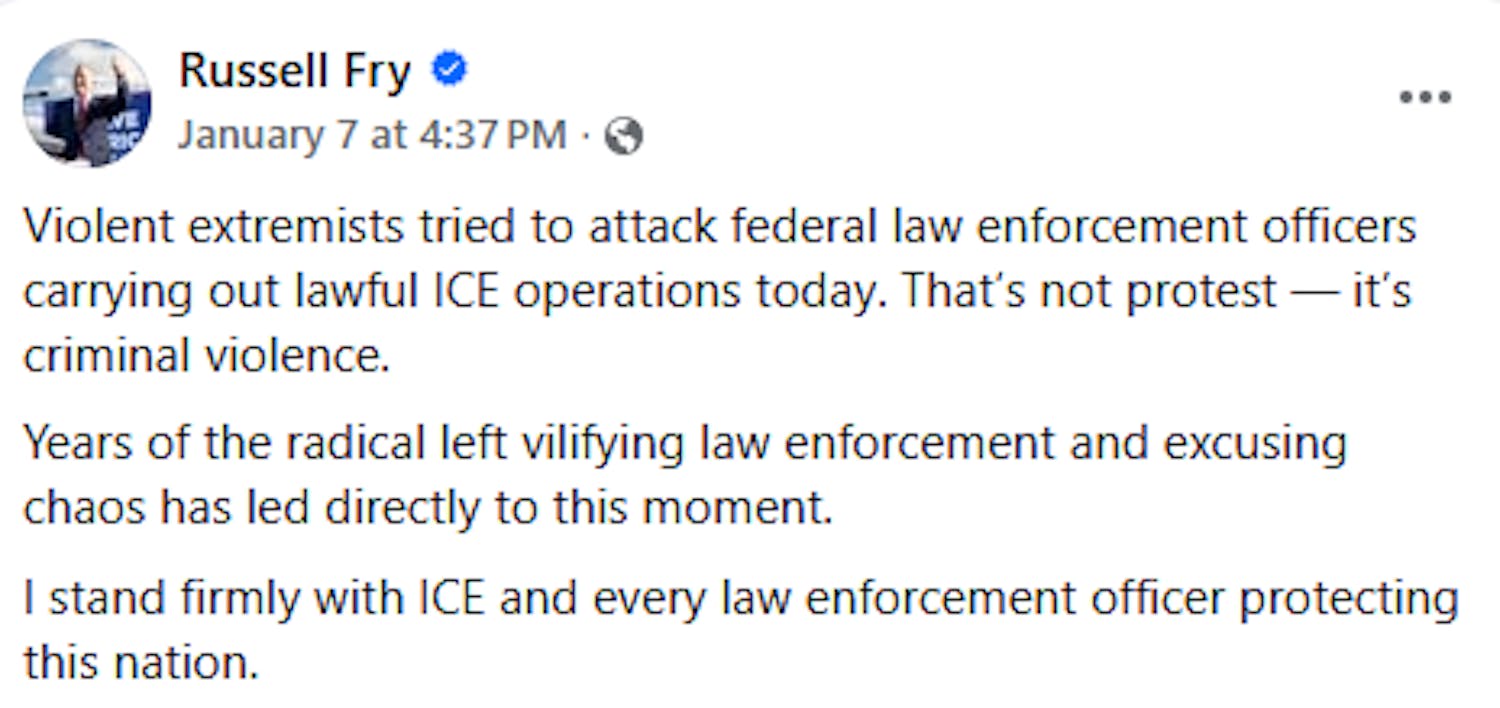Image resolution: width=1500 pixels, height=708 pixels.
Task: Click the phrase "criminal violence."
Action: click(x=206, y=356)
